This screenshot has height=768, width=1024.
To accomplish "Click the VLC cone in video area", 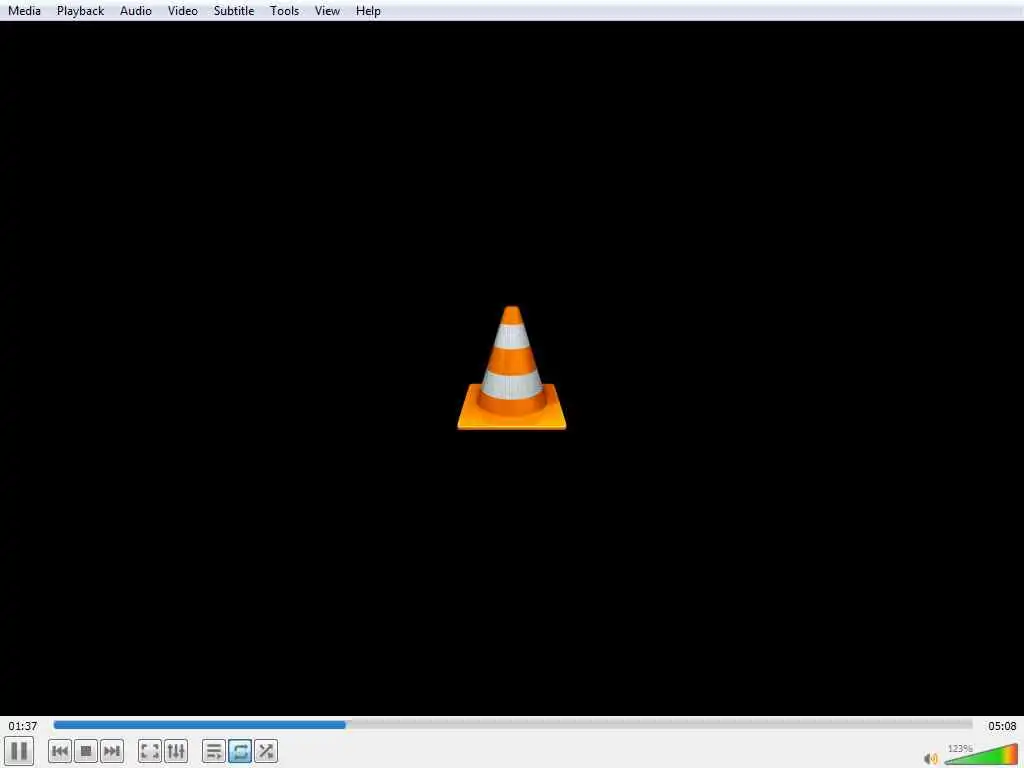I will [x=511, y=368].
